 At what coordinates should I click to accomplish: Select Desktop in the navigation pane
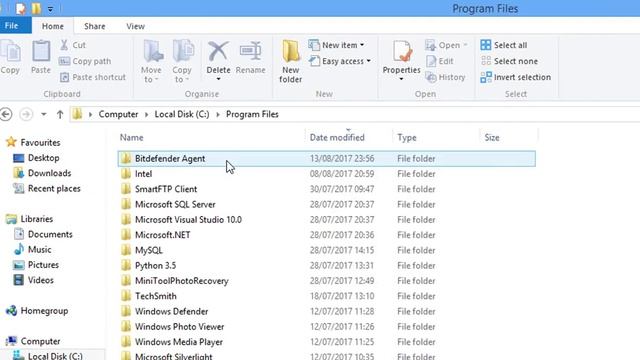point(36,158)
